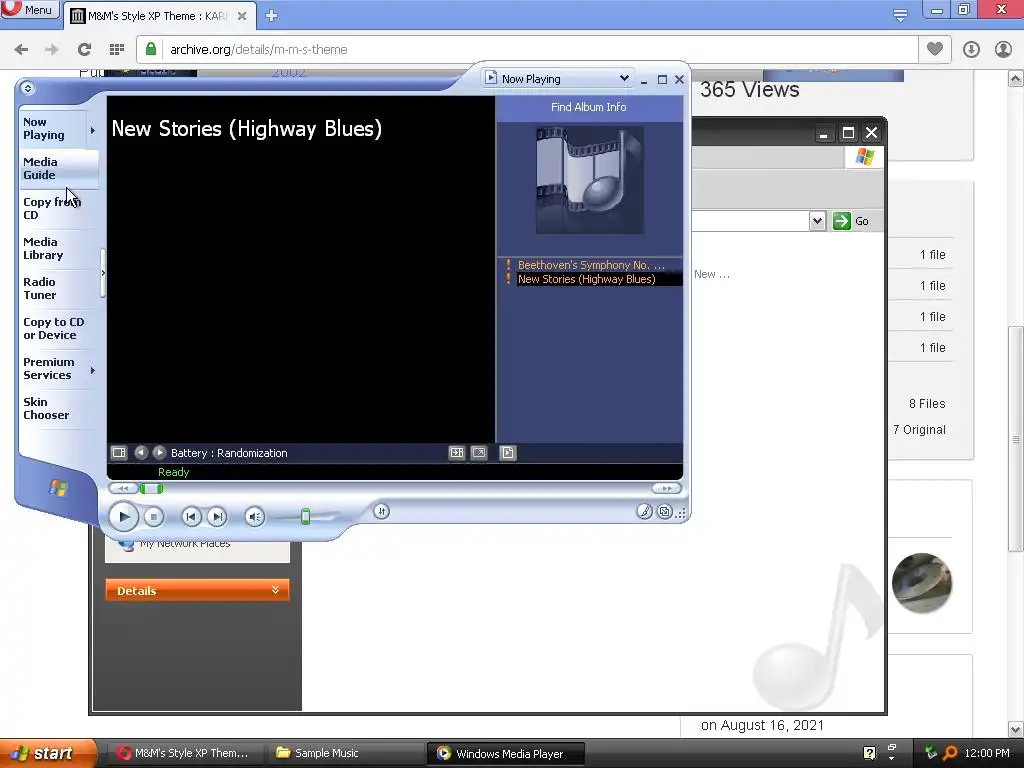Screen dimensions: 1024x768
Task: Expand the Premium Services submenu arrow
Action: 93,370
